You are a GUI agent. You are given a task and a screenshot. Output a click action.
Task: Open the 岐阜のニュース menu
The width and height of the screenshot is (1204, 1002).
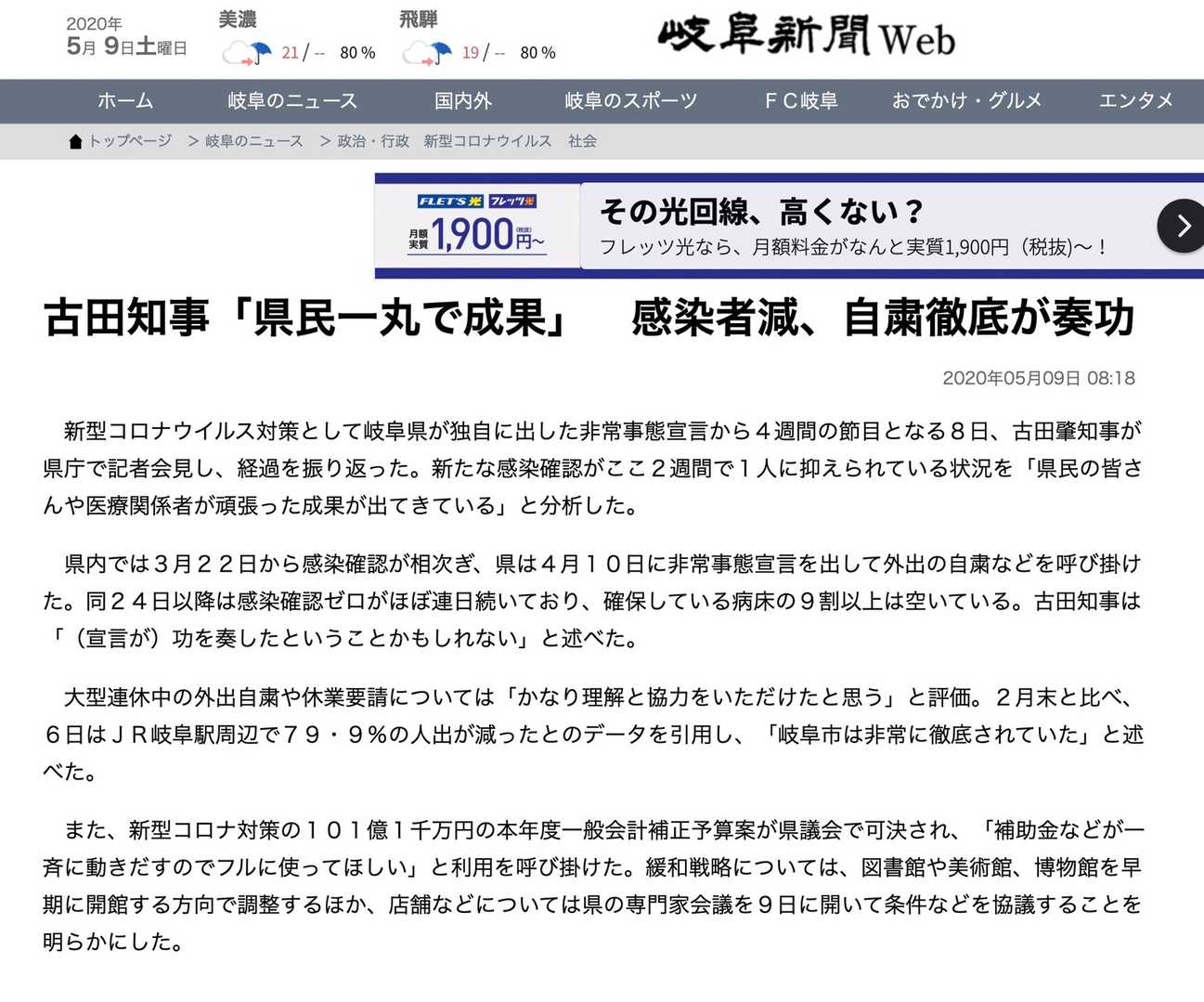[292, 100]
